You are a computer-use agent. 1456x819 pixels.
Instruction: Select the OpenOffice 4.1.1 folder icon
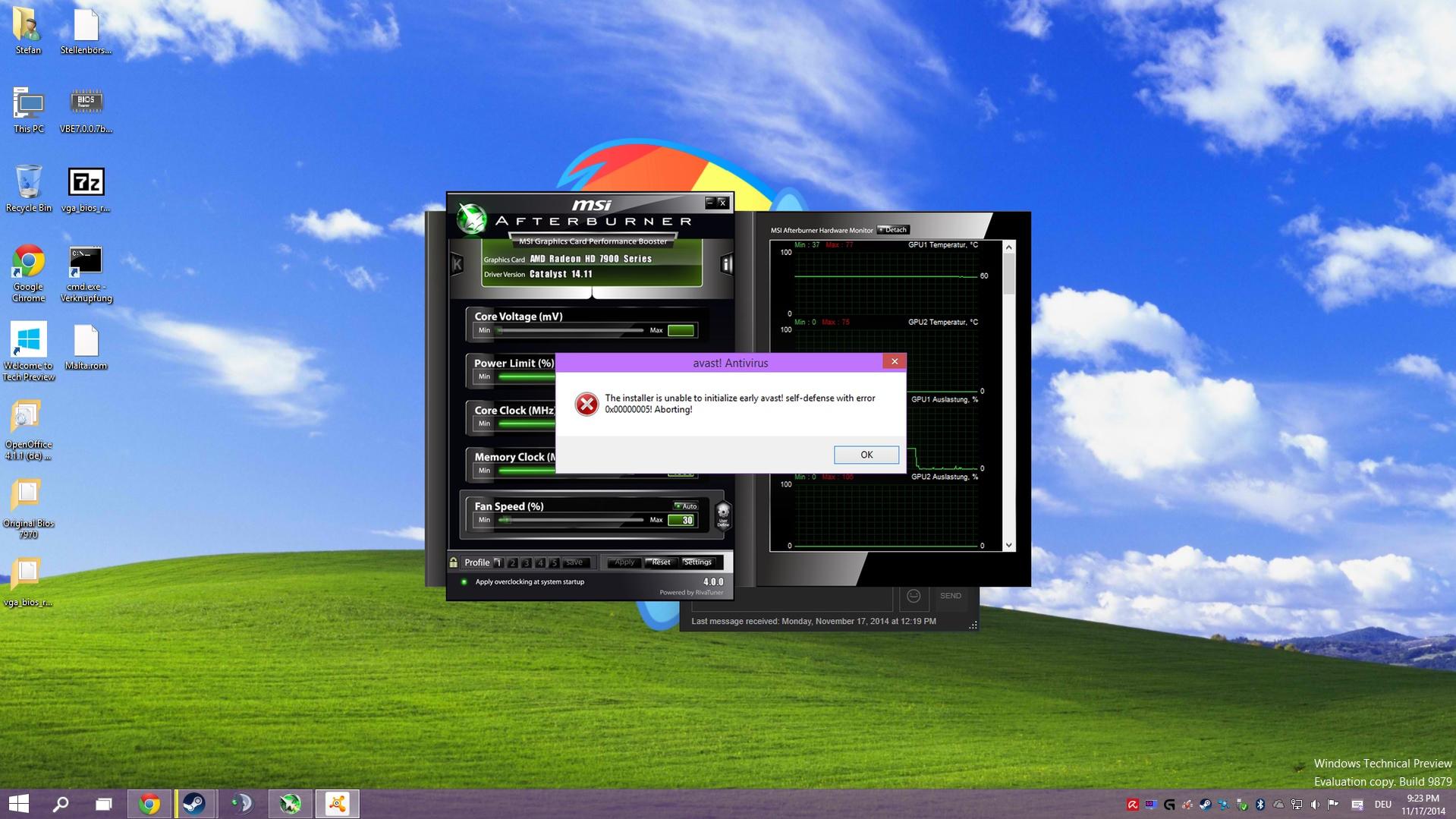(28, 430)
